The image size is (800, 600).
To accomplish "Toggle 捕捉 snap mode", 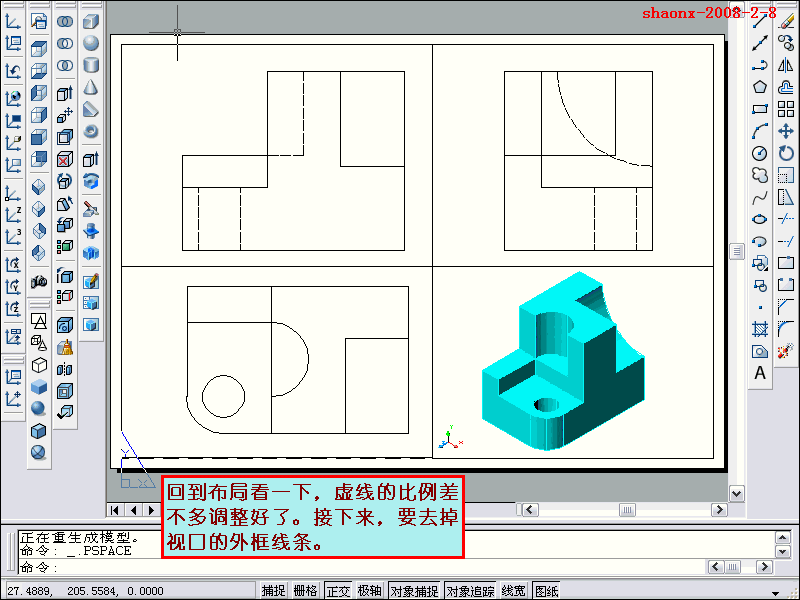I will [273, 590].
